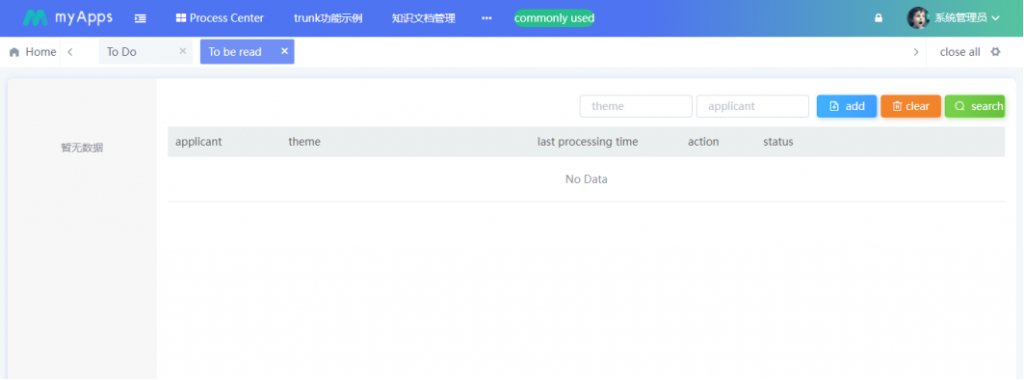The width and height of the screenshot is (1024, 380).
Task: Go to Home via house icon
Action: [x=14, y=52]
